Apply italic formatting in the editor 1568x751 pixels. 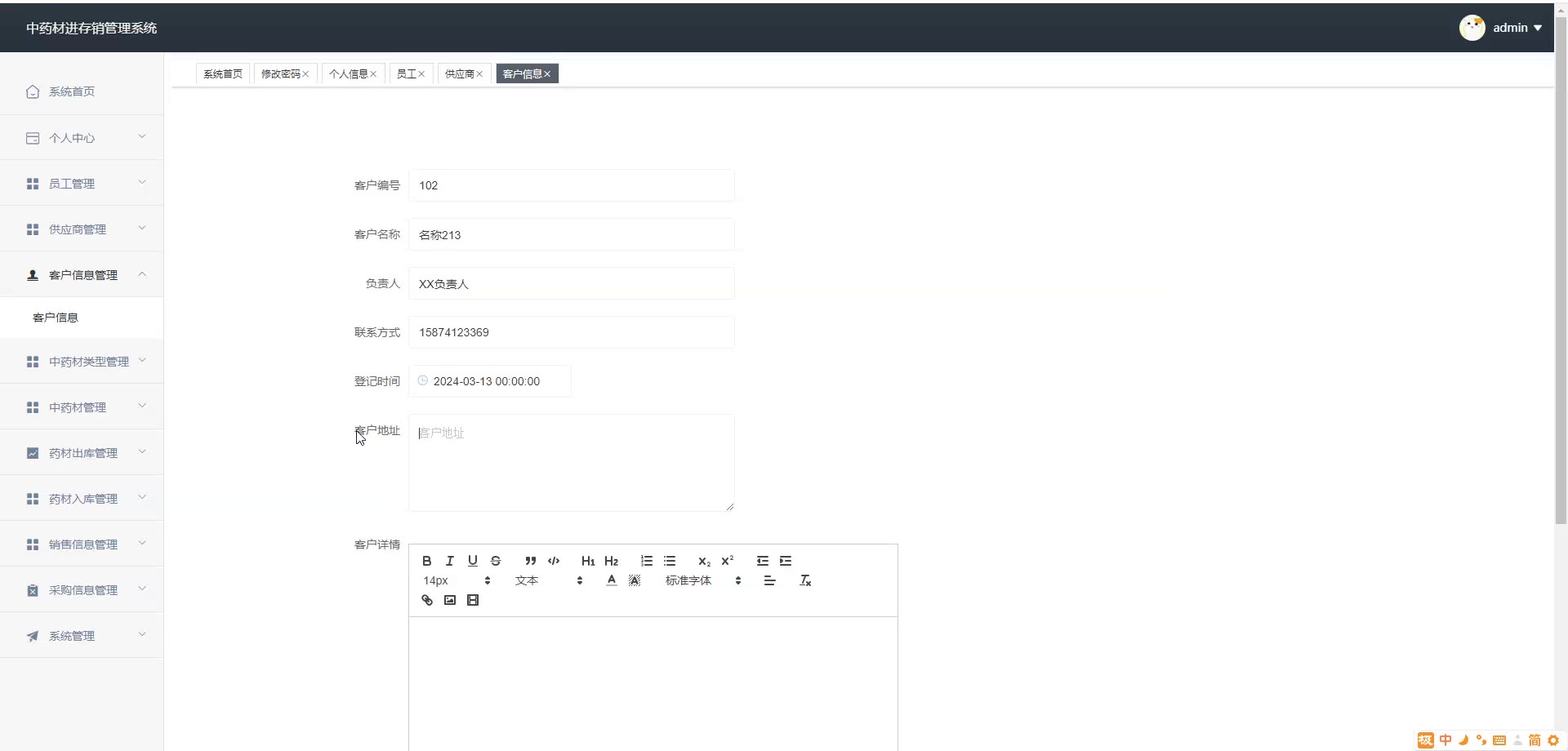pyautogui.click(x=449, y=561)
